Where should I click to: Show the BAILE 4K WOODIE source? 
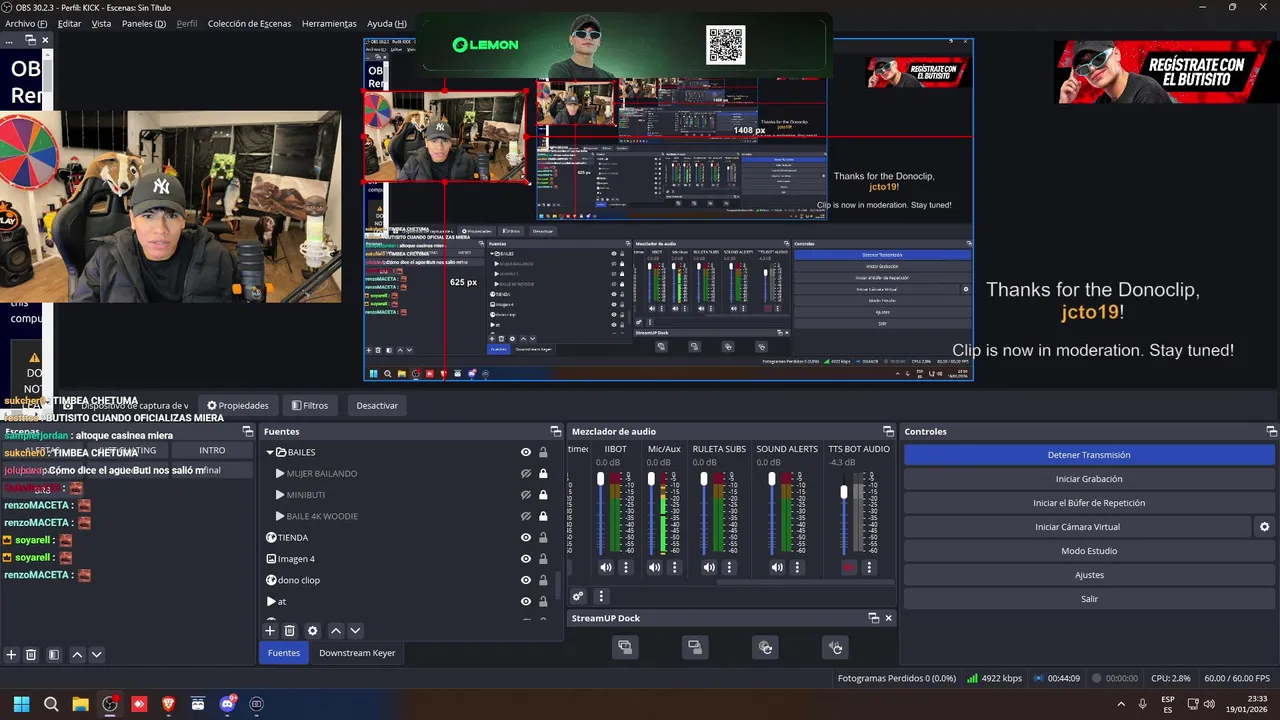526,516
